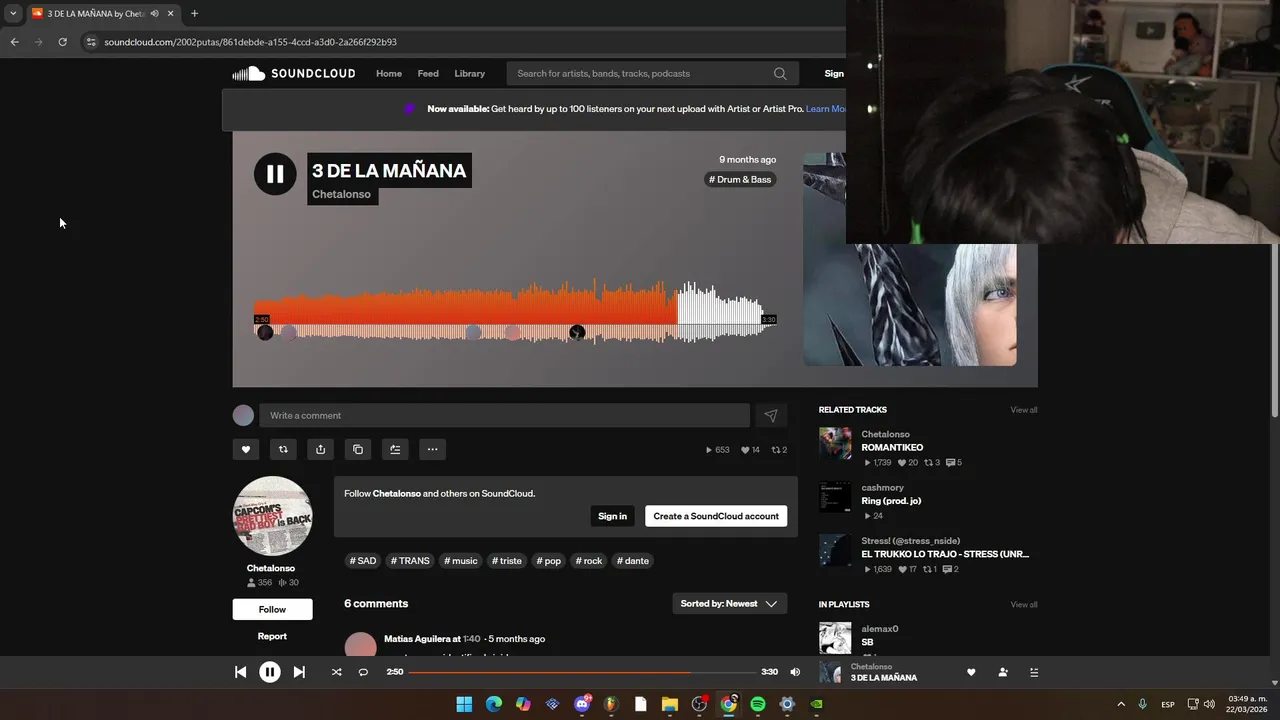This screenshot has height=720, width=1280.
Task: Open the Windows Start menu
Action: pyautogui.click(x=464, y=704)
